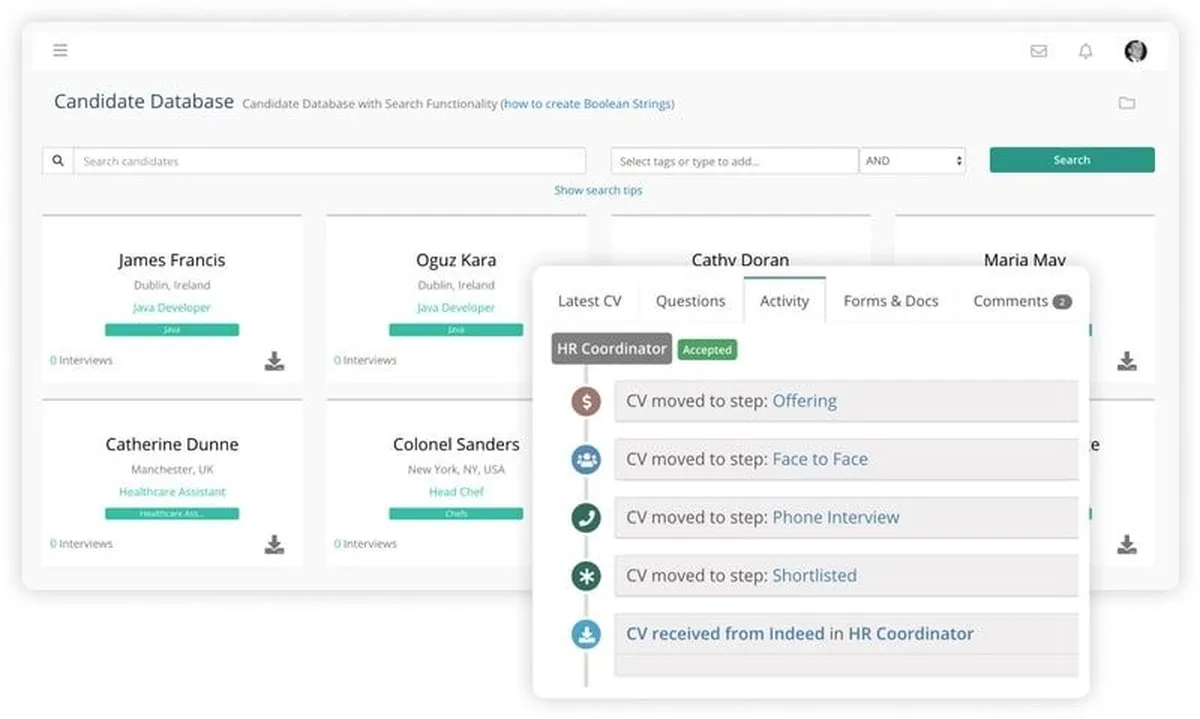Image resolution: width=1200 pixels, height=719 pixels.
Task: Click the green Search button
Action: pos(1072,160)
